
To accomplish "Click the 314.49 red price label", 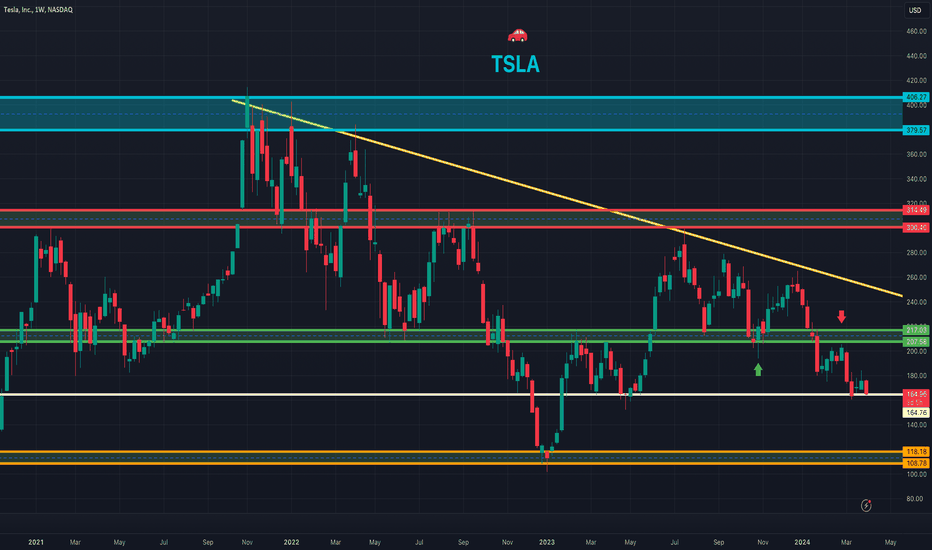I will 916,210.
